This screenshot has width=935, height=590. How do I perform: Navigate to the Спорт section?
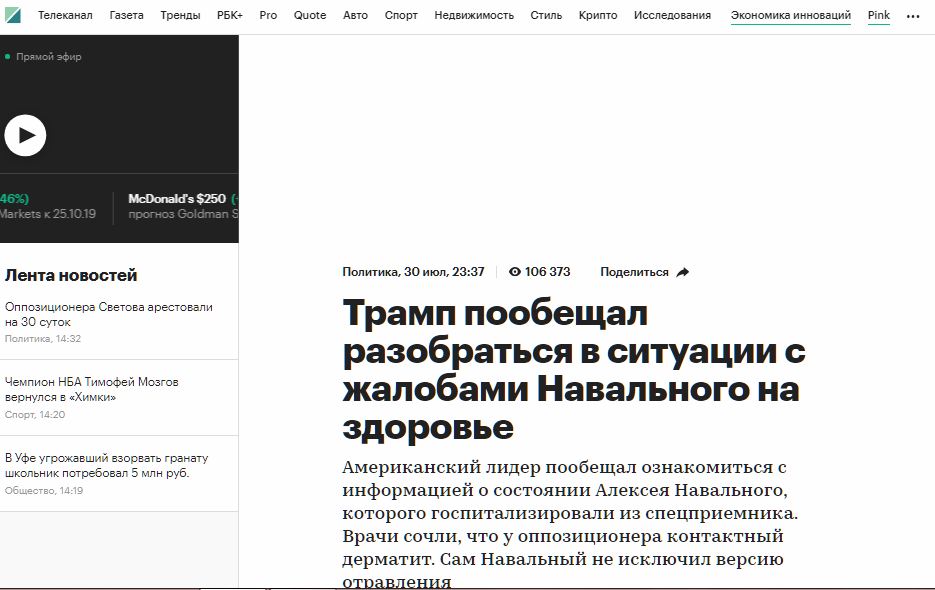tap(401, 16)
